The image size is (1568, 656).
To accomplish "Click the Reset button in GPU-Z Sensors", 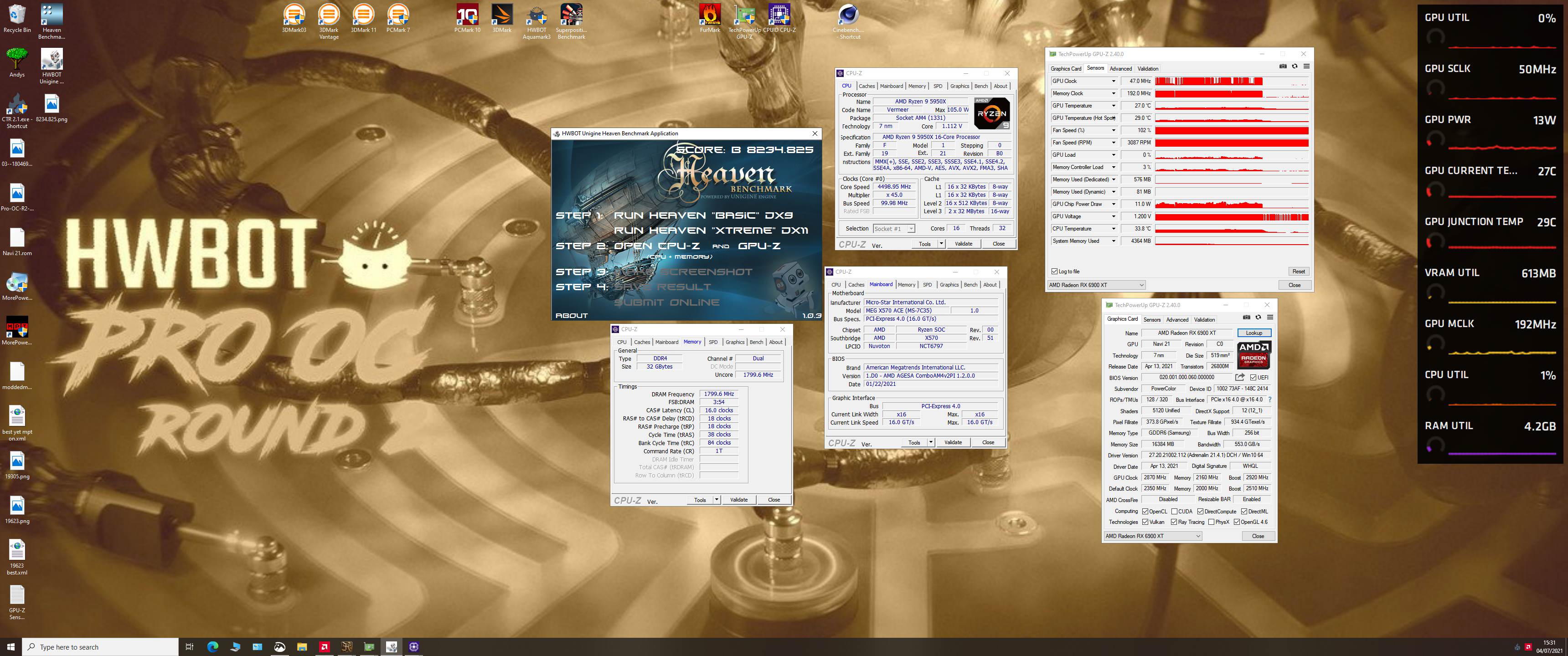I will click(x=1298, y=272).
